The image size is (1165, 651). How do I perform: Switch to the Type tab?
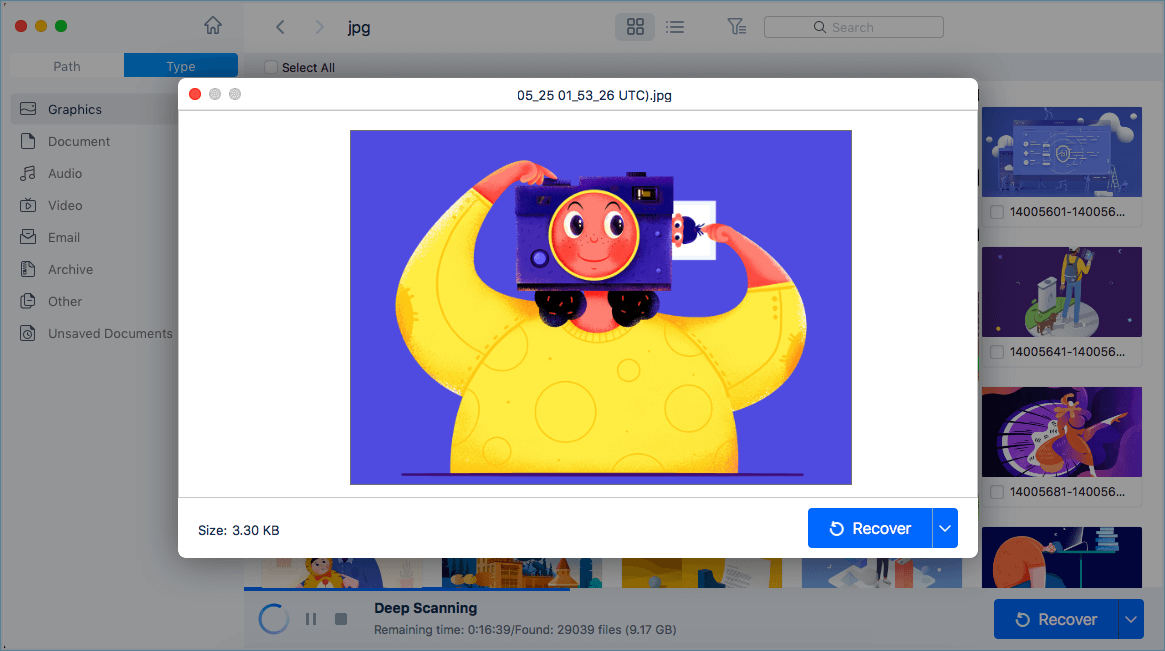(x=180, y=65)
